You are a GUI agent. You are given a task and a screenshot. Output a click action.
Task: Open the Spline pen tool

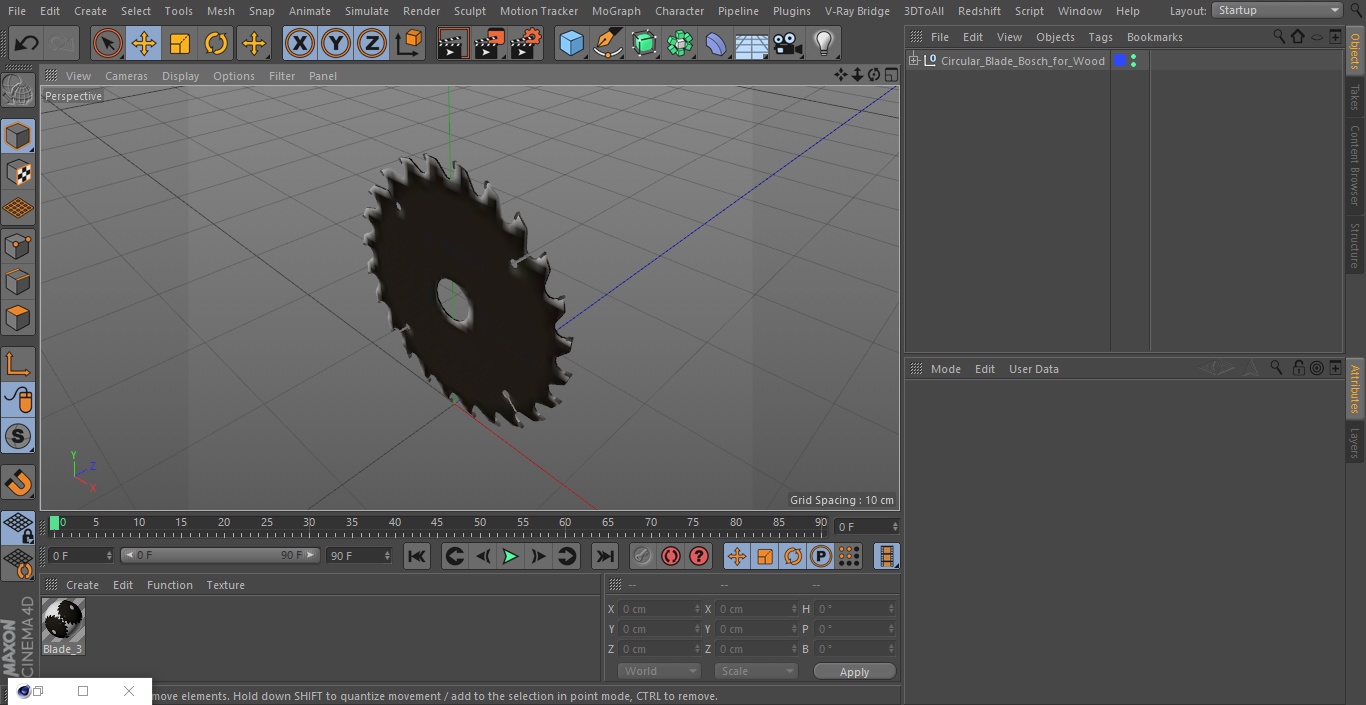[607, 44]
